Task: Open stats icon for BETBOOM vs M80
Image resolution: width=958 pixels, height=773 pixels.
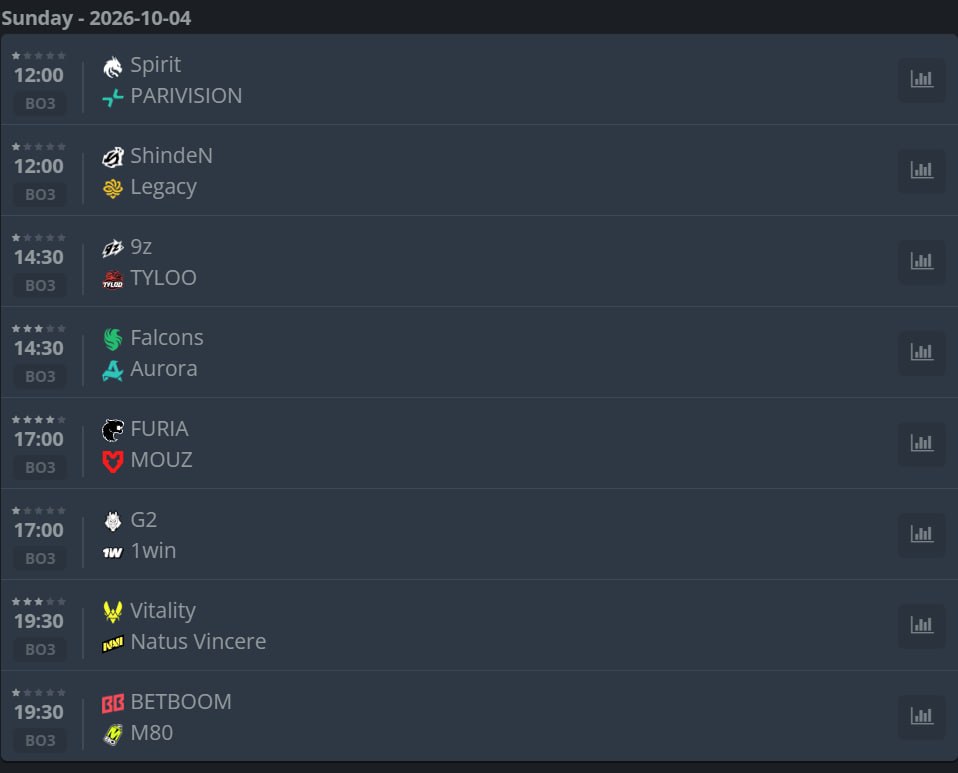Action: [x=922, y=716]
